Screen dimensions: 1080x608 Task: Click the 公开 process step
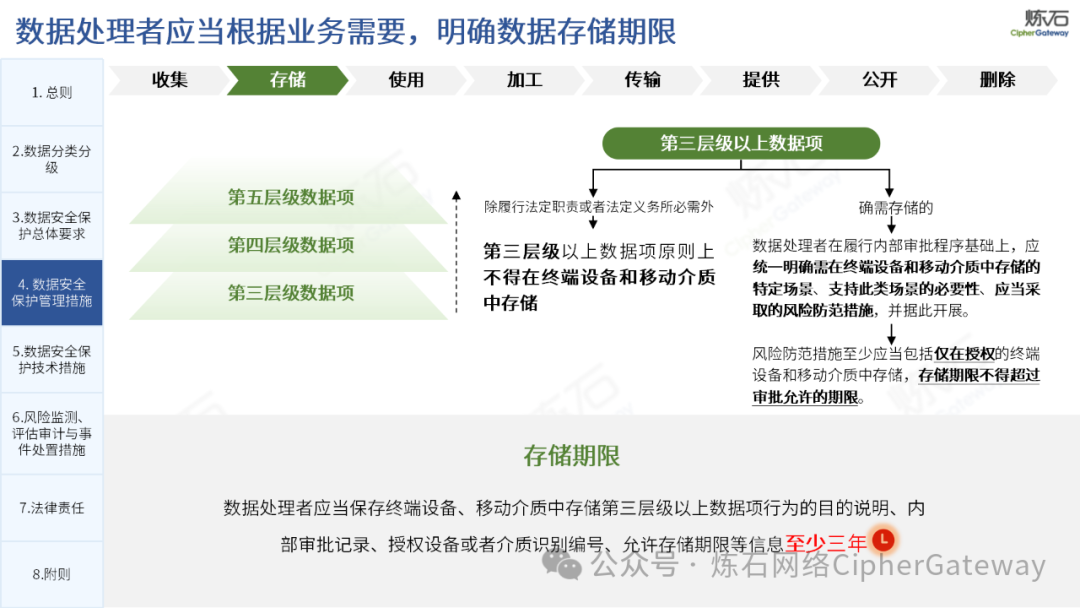pos(880,80)
